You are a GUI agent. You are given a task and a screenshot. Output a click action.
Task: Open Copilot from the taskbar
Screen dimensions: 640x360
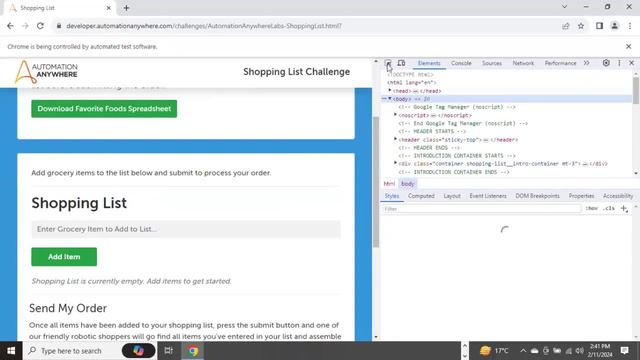138,351
